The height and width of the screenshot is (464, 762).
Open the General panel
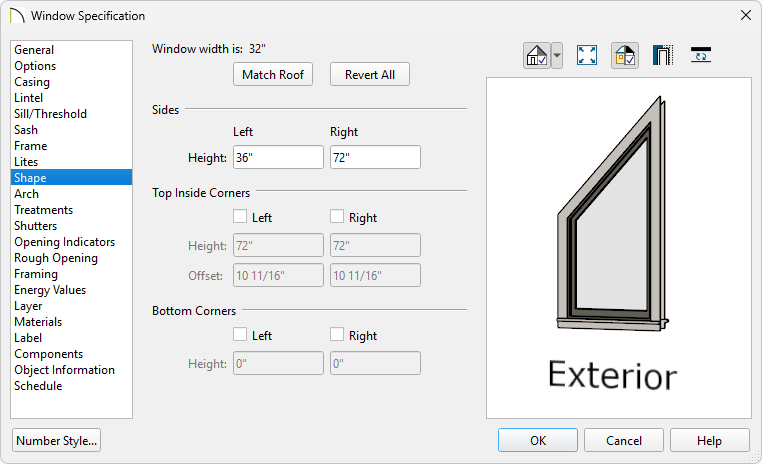pyautogui.click(x=71, y=50)
